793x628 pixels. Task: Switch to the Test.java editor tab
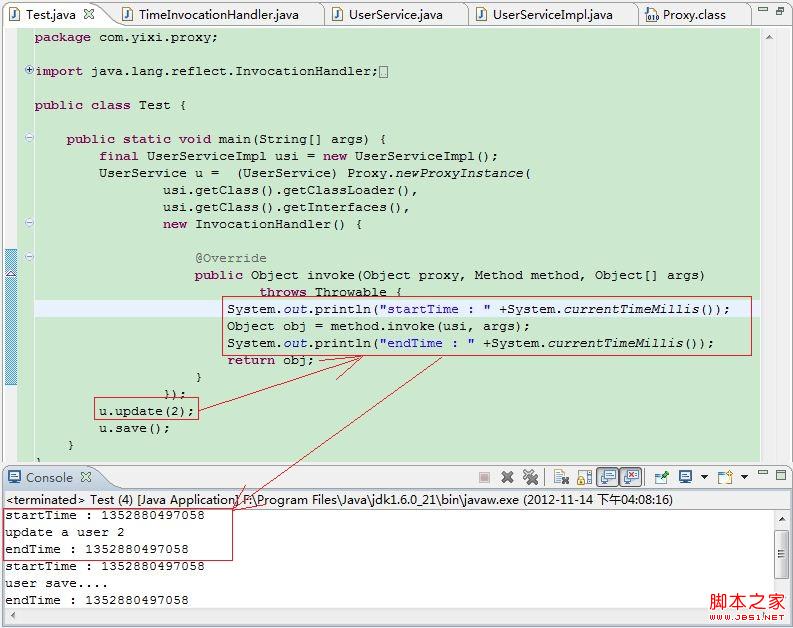tap(51, 15)
